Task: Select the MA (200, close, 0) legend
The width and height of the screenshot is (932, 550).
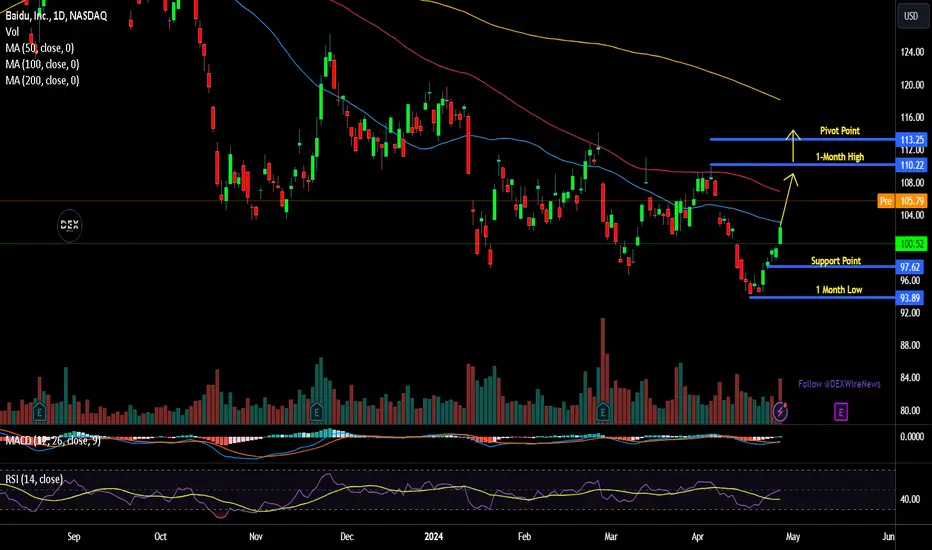Action: coord(42,80)
